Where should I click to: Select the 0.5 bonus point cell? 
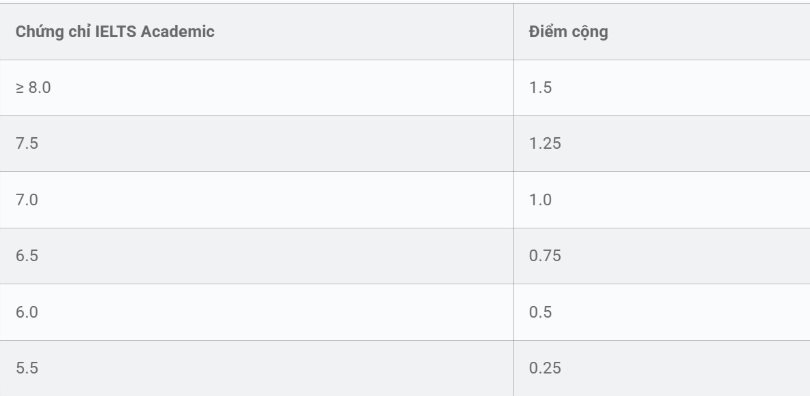click(x=662, y=312)
